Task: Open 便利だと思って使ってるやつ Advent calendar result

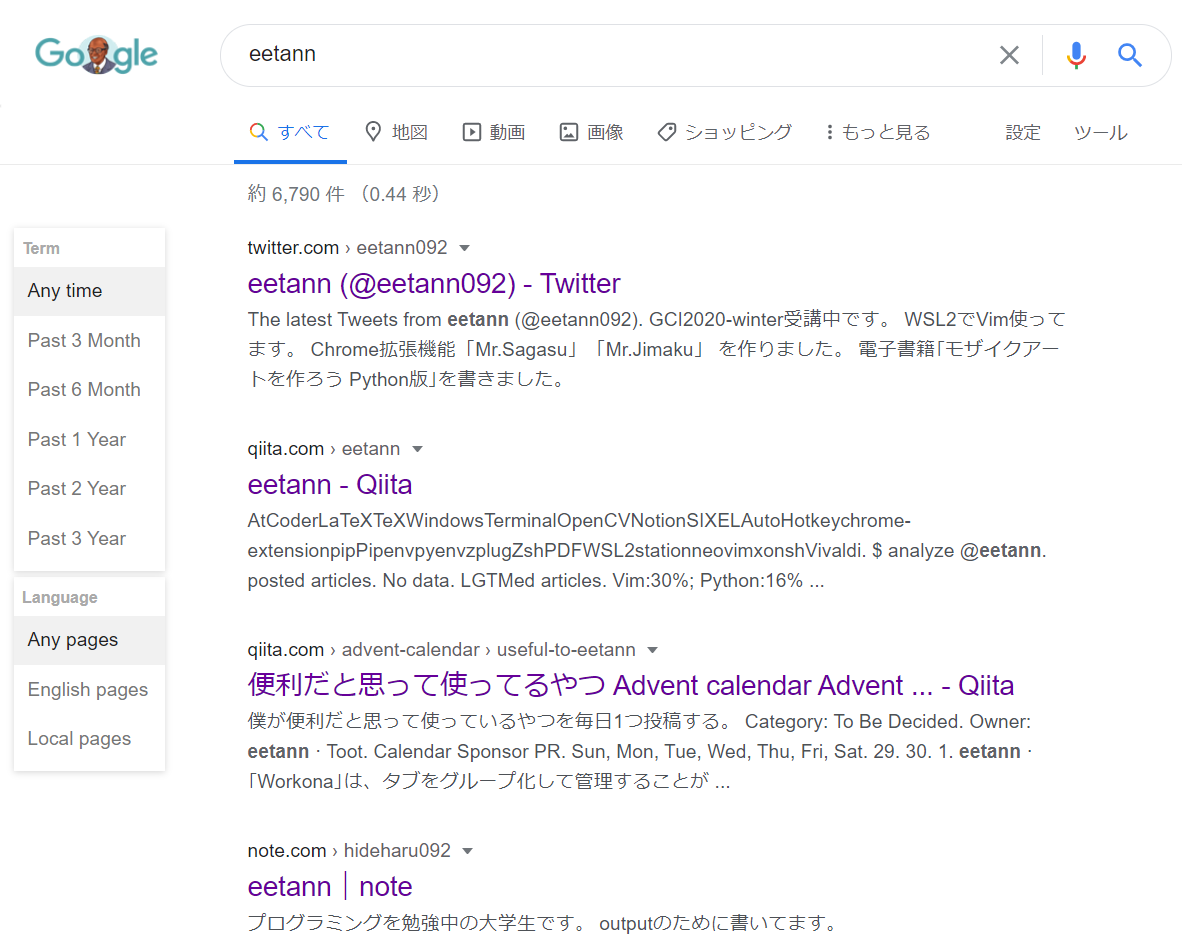Action: [630, 685]
